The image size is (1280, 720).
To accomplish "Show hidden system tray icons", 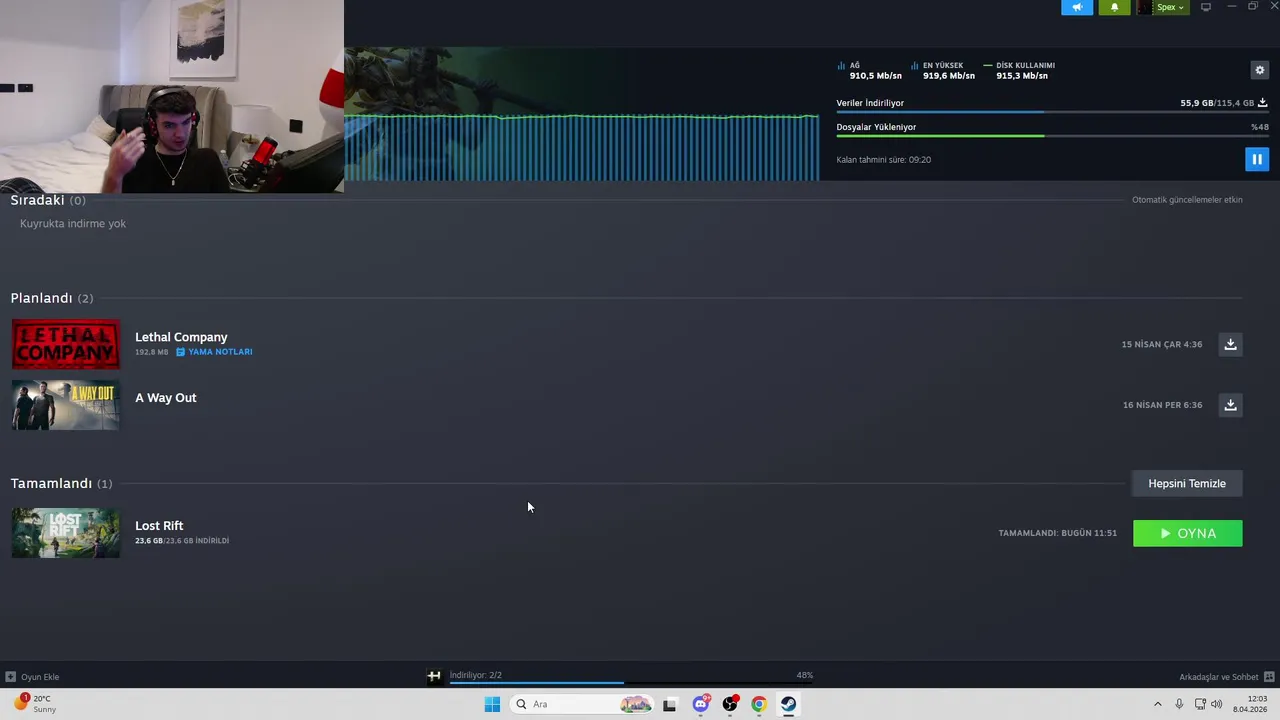I will tap(1158, 704).
